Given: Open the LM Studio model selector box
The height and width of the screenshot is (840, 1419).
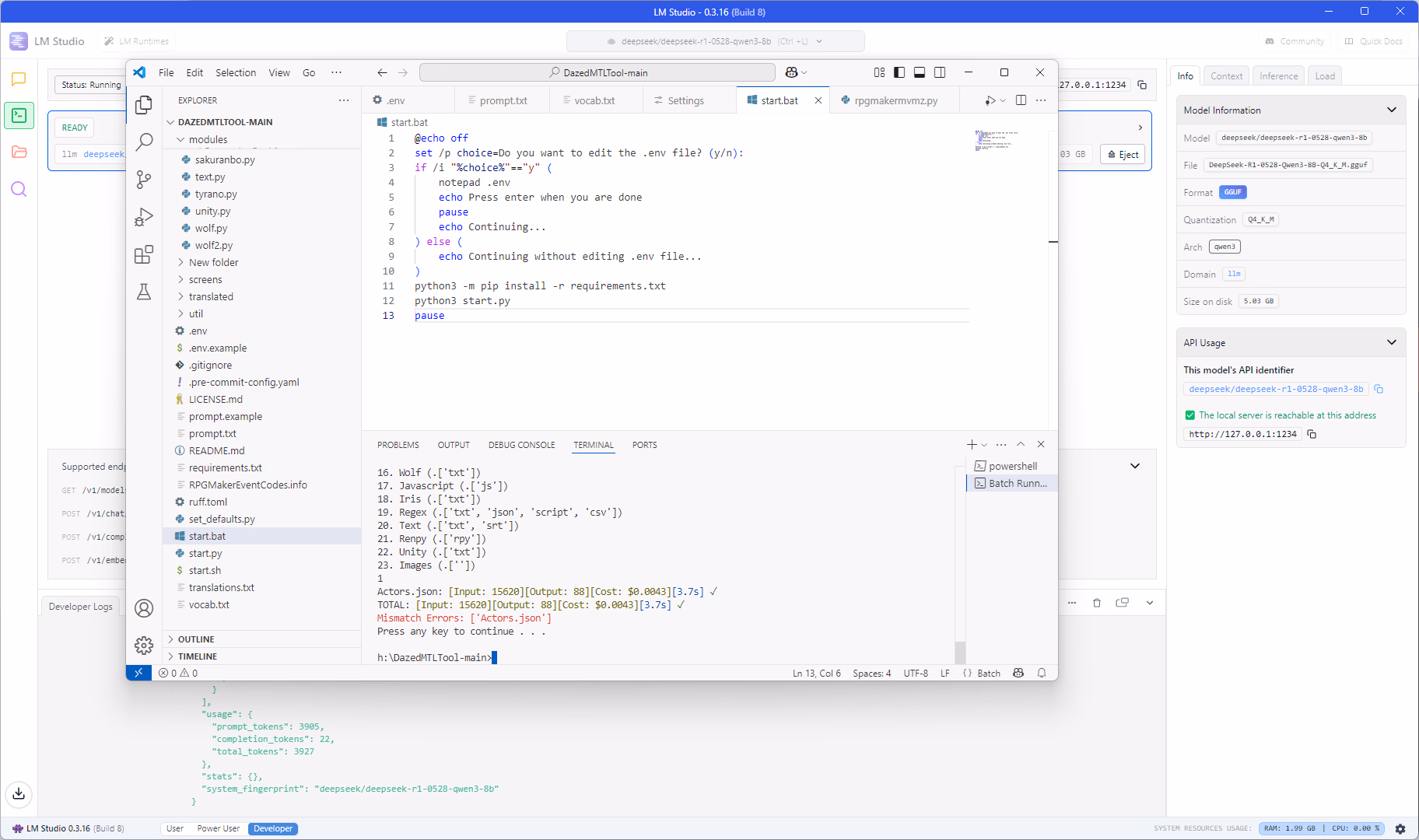Looking at the screenshot, I should click(715, 41).
